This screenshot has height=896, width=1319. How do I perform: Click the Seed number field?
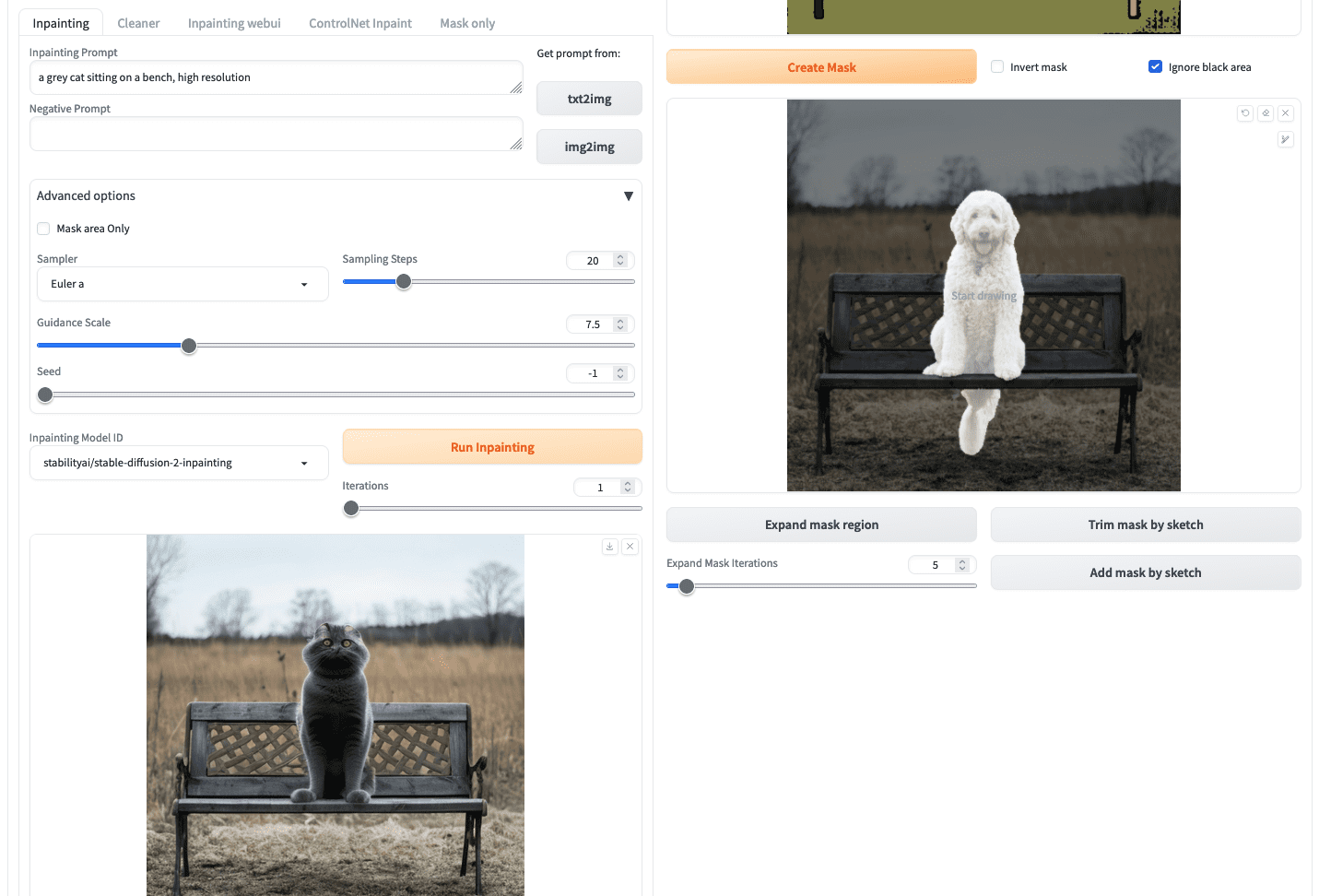click(600, 373)
